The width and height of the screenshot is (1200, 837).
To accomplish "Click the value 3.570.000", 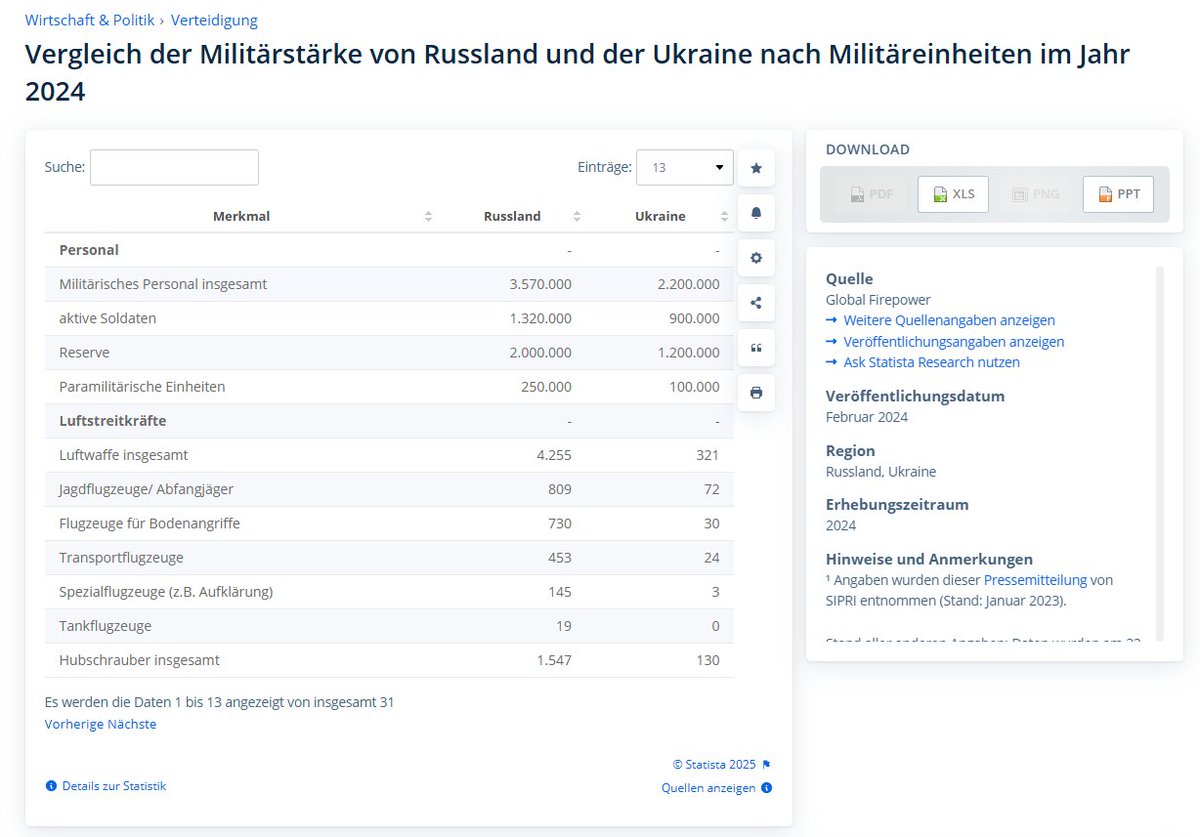I will click(540, 284).
